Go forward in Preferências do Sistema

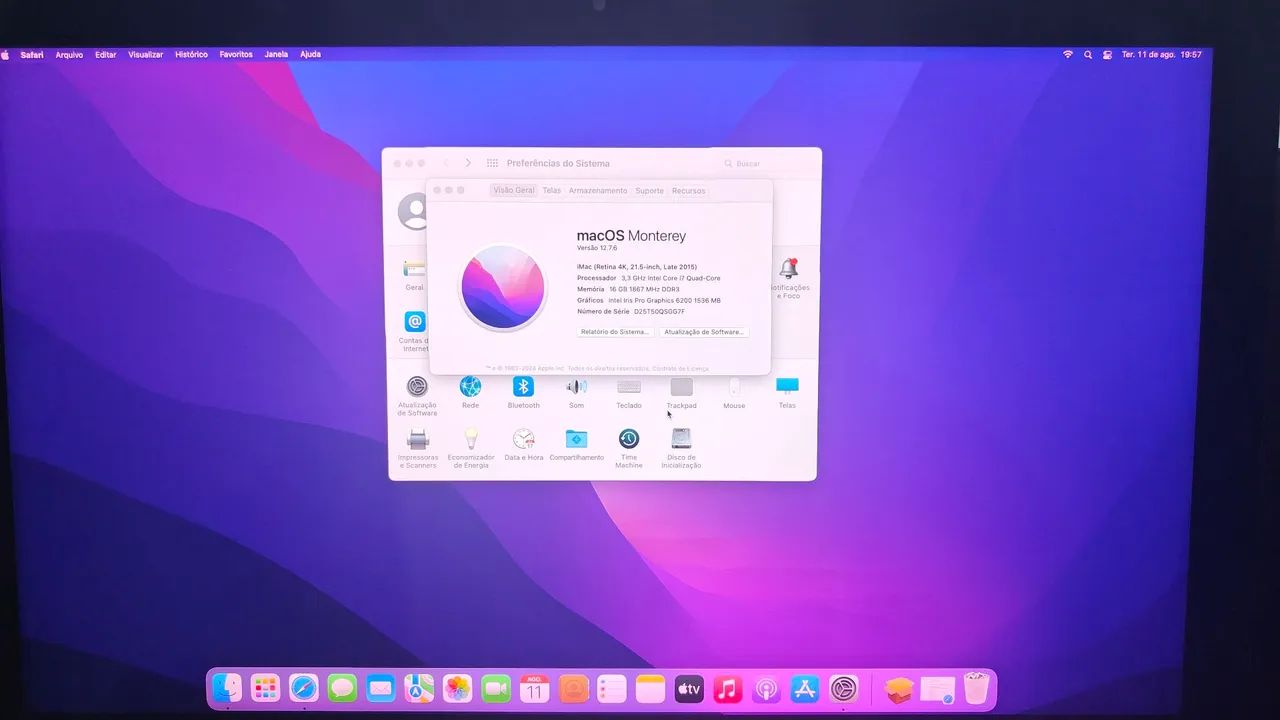coord(468,163)
